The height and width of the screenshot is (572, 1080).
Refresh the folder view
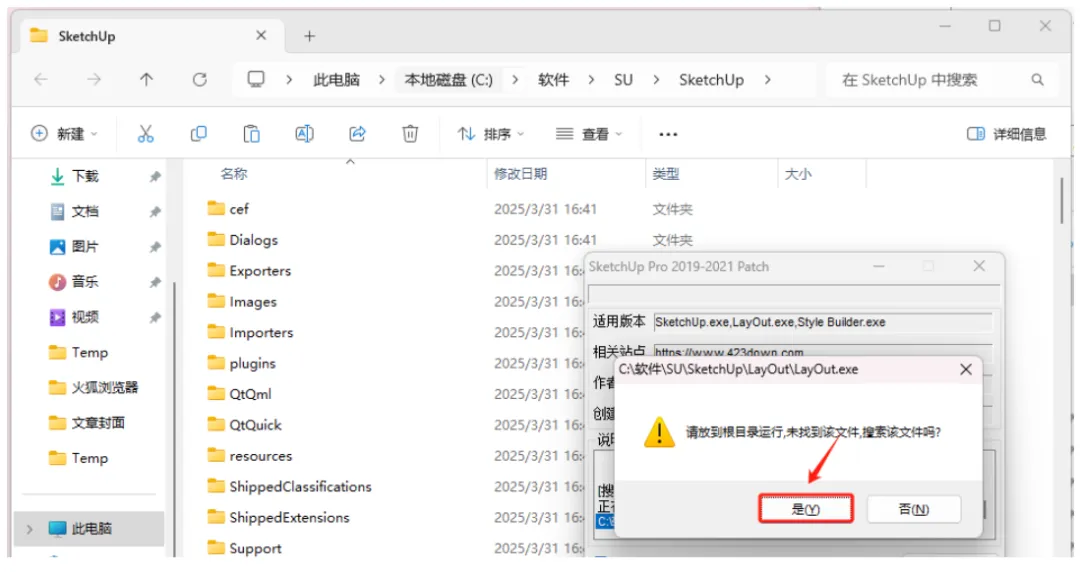pos(200,80)
